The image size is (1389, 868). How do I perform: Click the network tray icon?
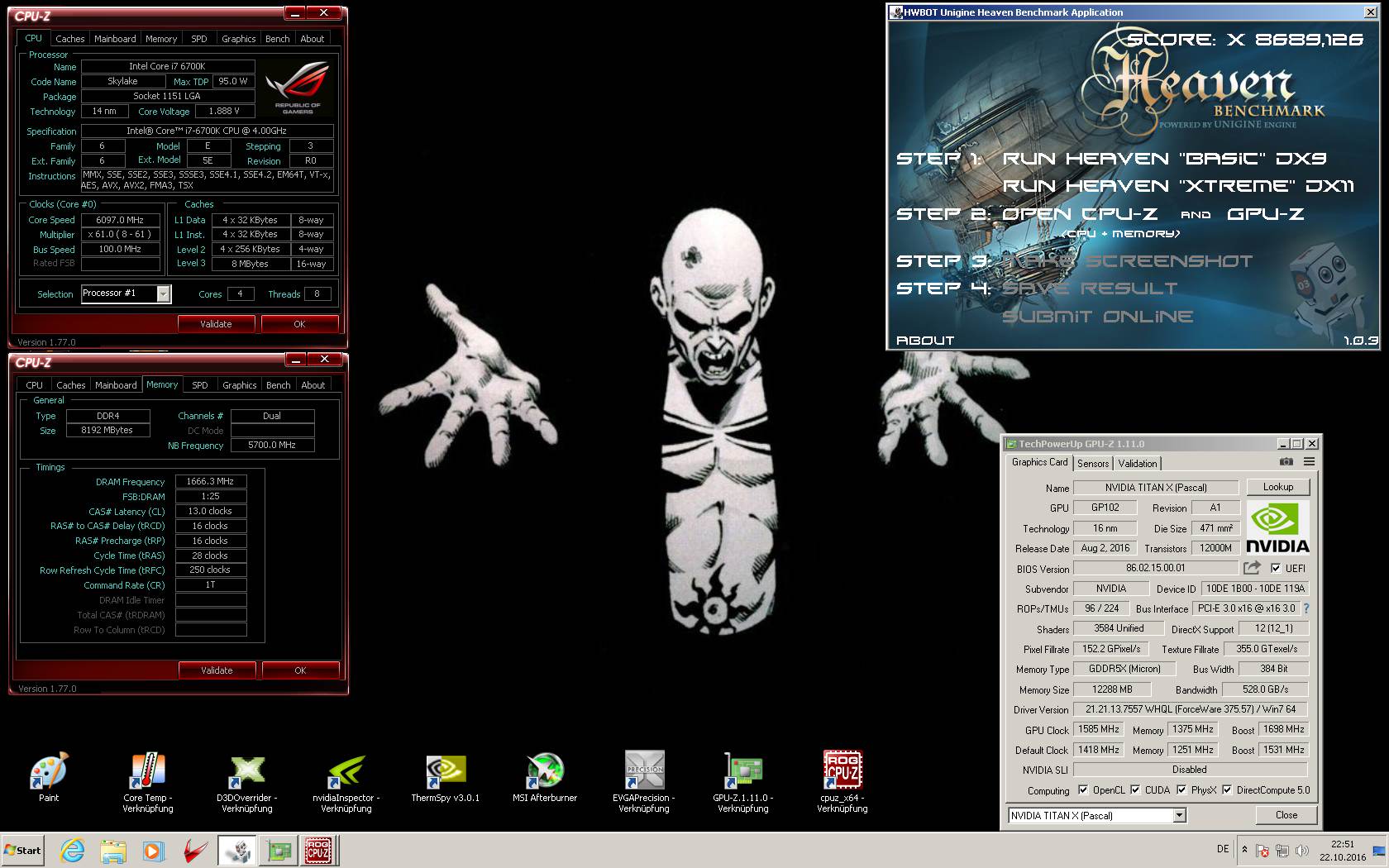[x=1282, y=851]
